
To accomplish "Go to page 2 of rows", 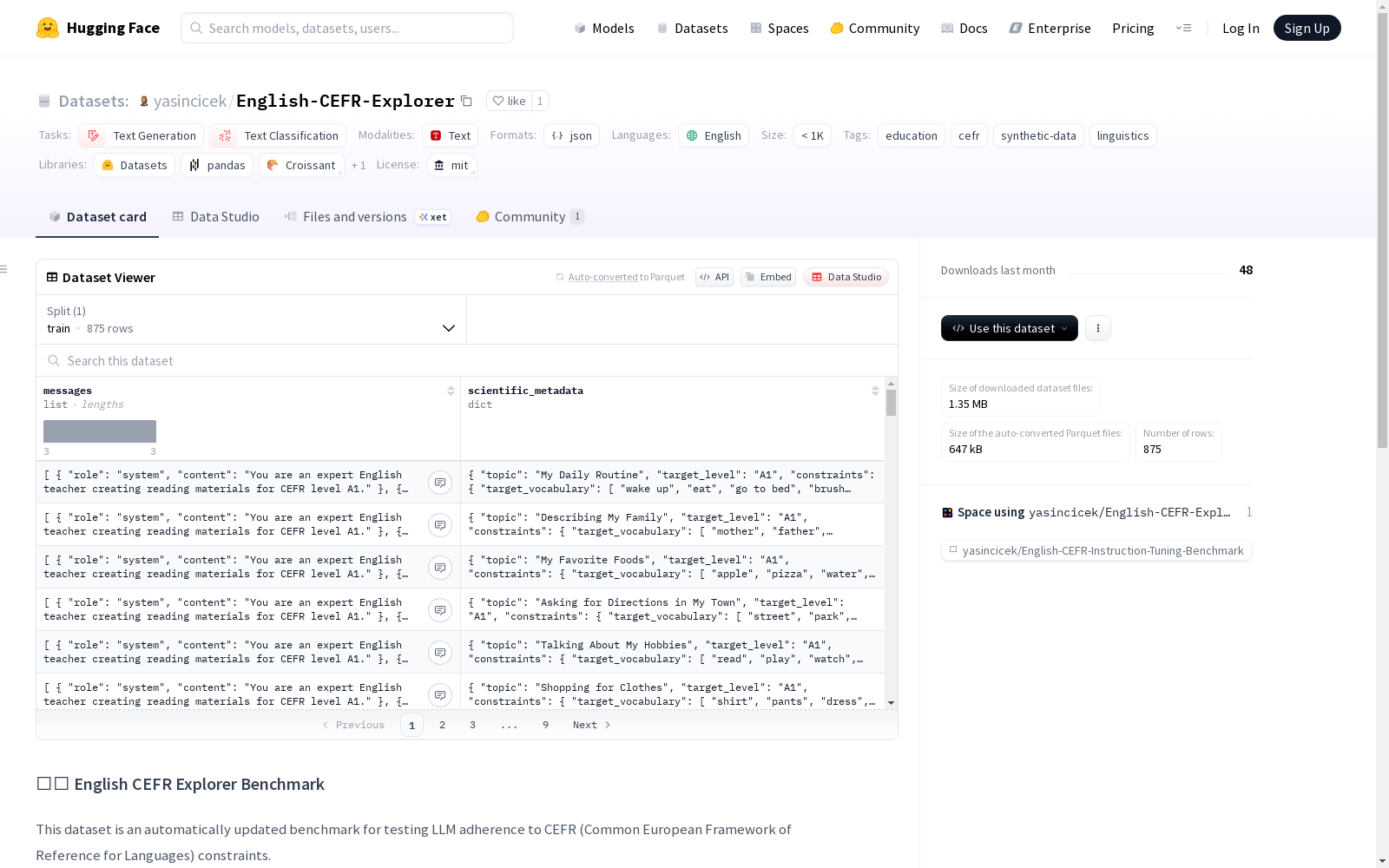I will pos(442,725).
